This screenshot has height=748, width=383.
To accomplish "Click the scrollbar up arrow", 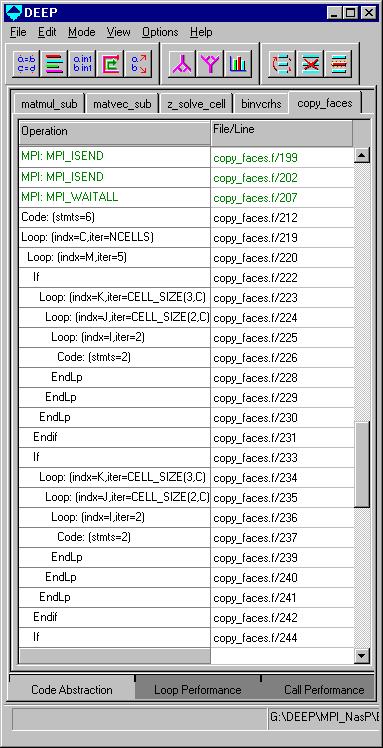I will (x=362, y=155).
